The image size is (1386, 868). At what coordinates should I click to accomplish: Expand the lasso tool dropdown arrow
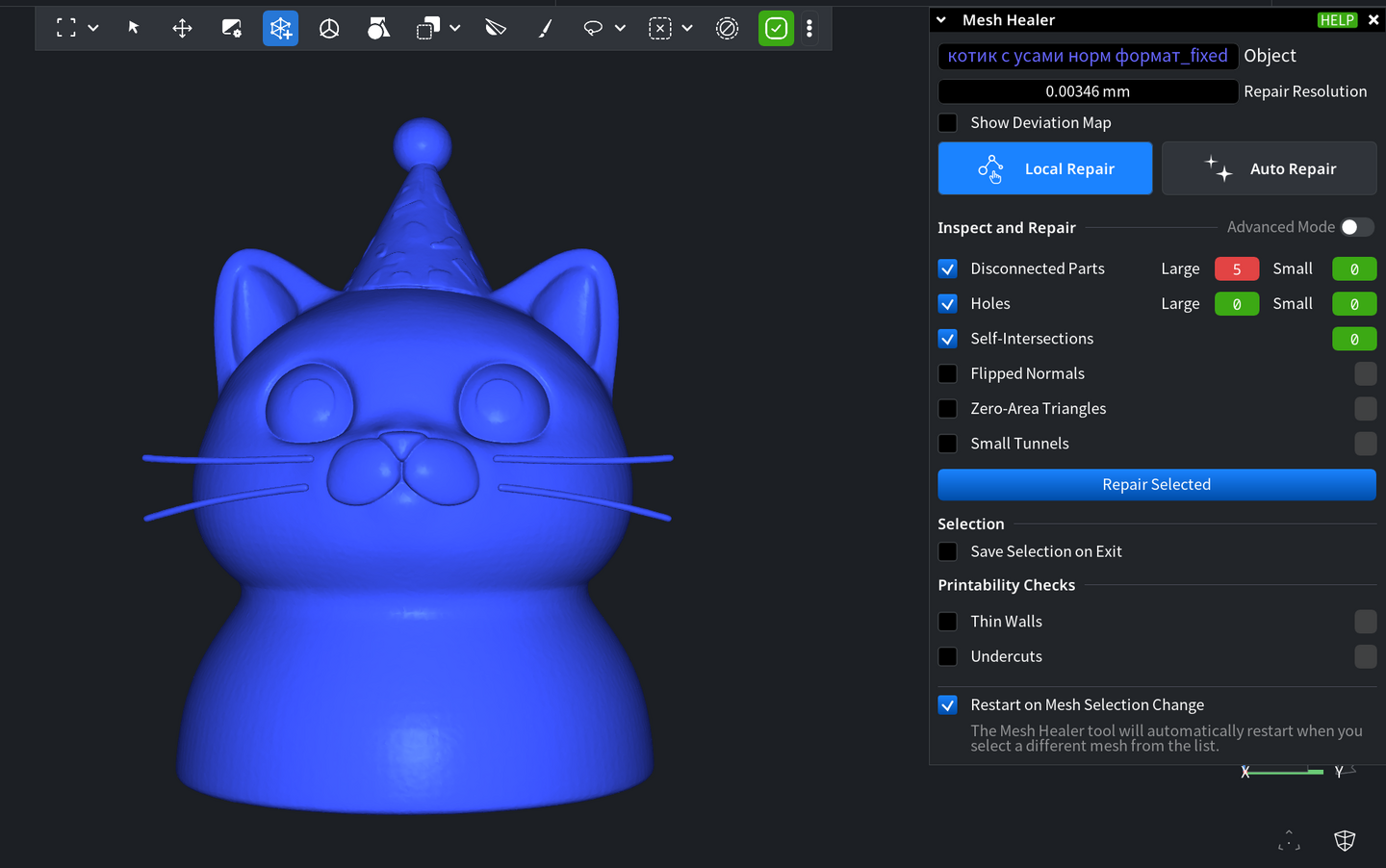[620, 29]
